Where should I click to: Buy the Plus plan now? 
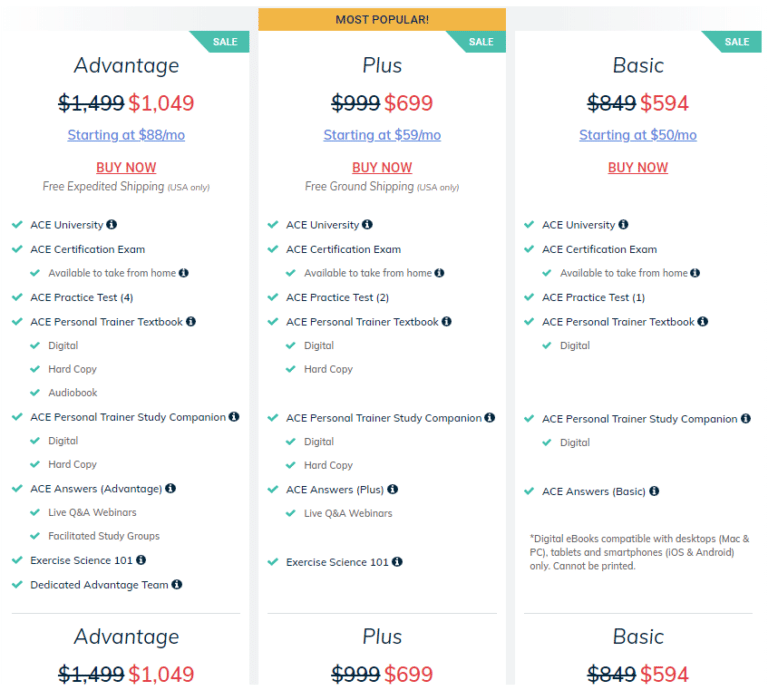[x=382, y=168]
